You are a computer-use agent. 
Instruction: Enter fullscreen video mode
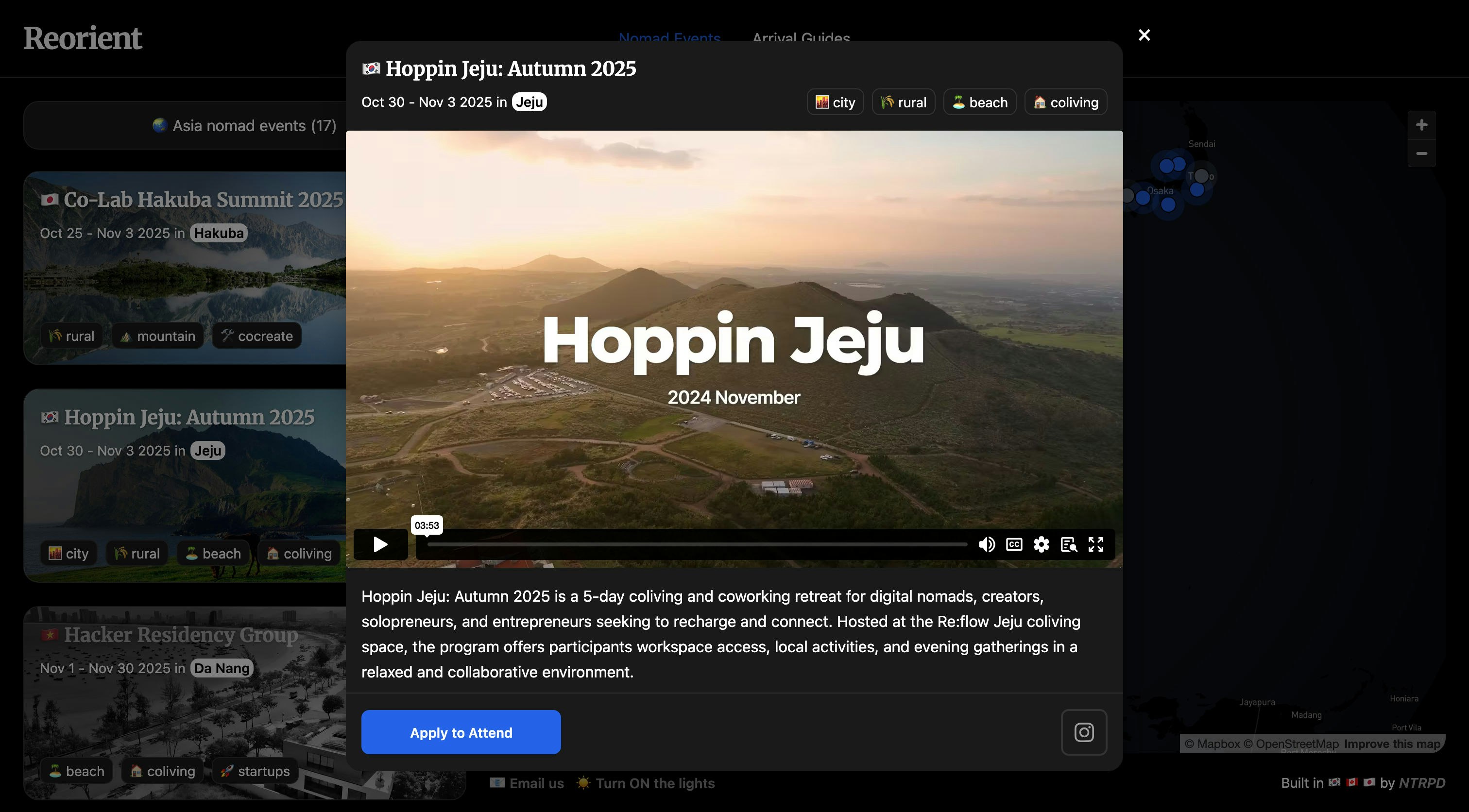tap(1095, 544)
